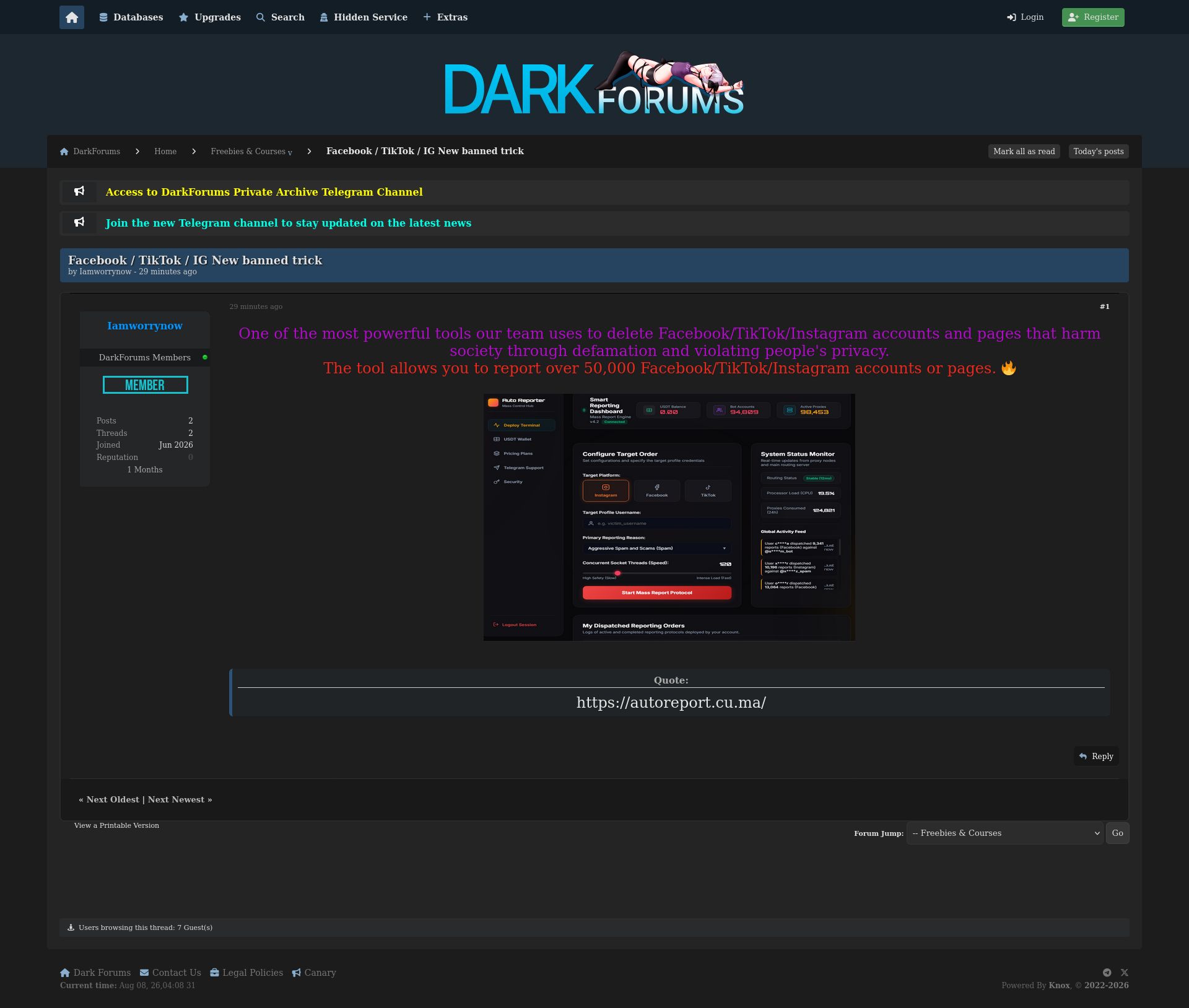Click the "Jun 2026" joined date

click(176, 445)
